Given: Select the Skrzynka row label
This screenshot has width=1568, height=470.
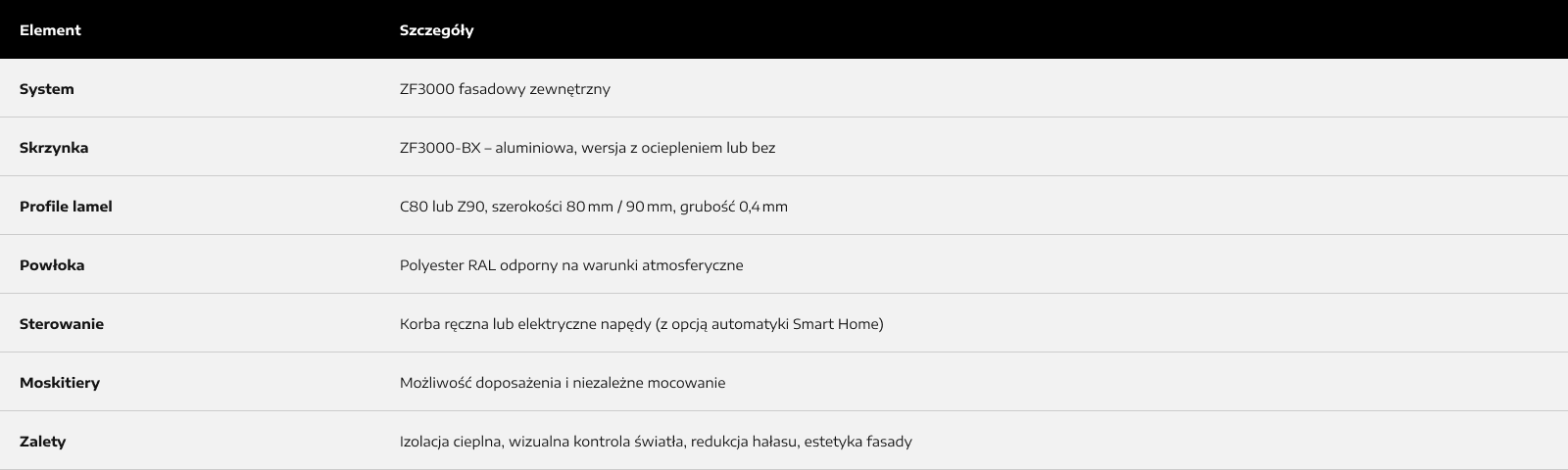Looking at the screenshot, I should click(x=54, y=148).
